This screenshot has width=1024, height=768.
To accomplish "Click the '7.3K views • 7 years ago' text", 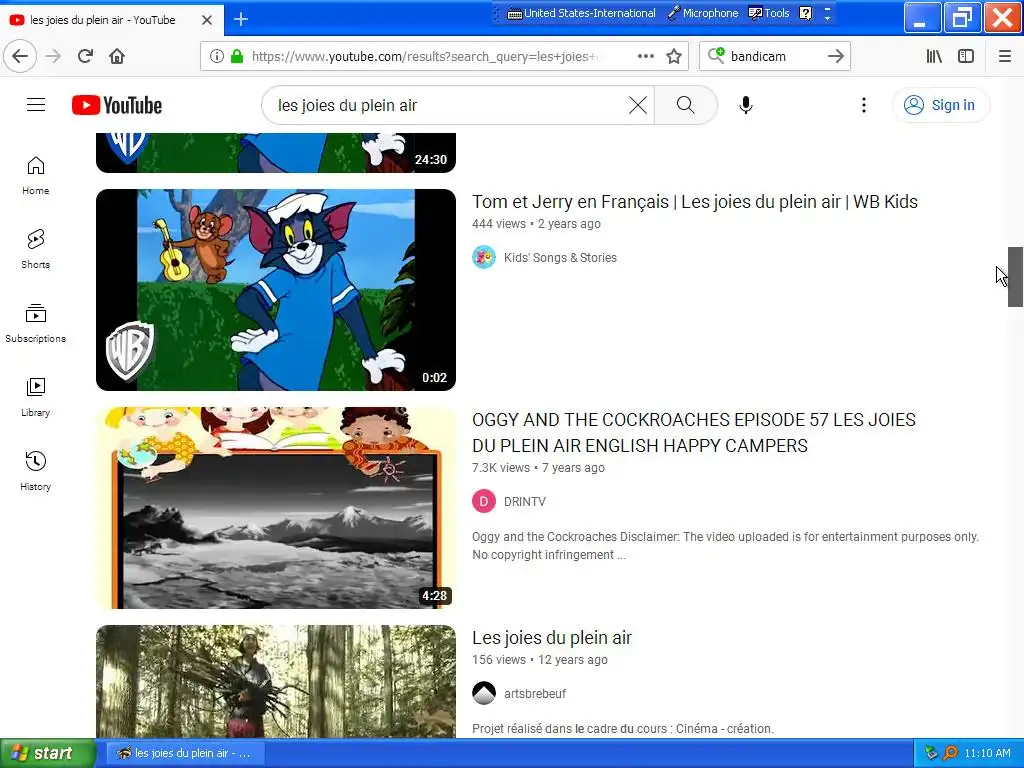I will point(538,468).
